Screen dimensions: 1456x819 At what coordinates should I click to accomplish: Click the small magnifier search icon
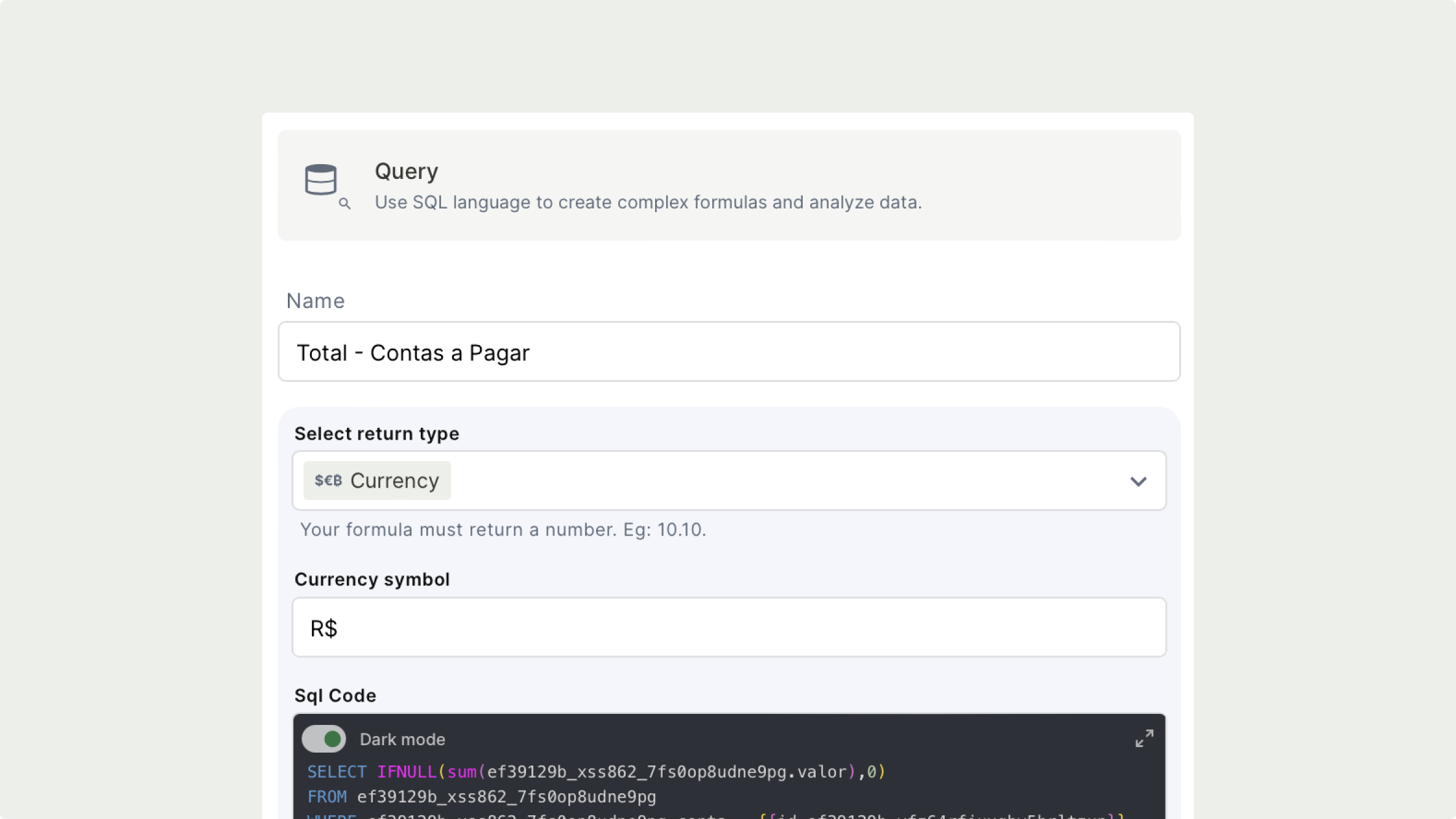344,204
